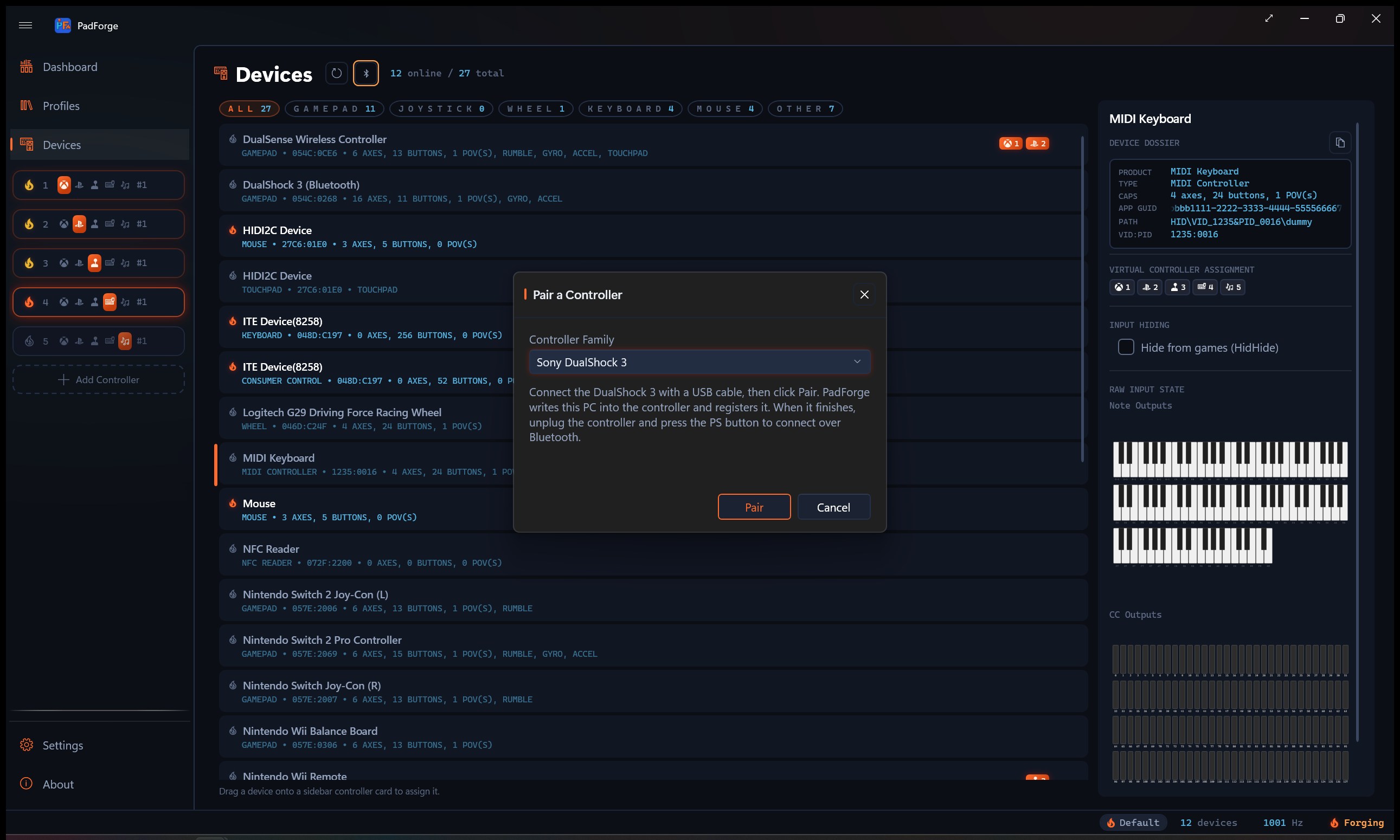Toggle the flame icon on controller slot 1
Image resolution: width=1400 pixels, height=840 pixels.
(x=29, y=185)
